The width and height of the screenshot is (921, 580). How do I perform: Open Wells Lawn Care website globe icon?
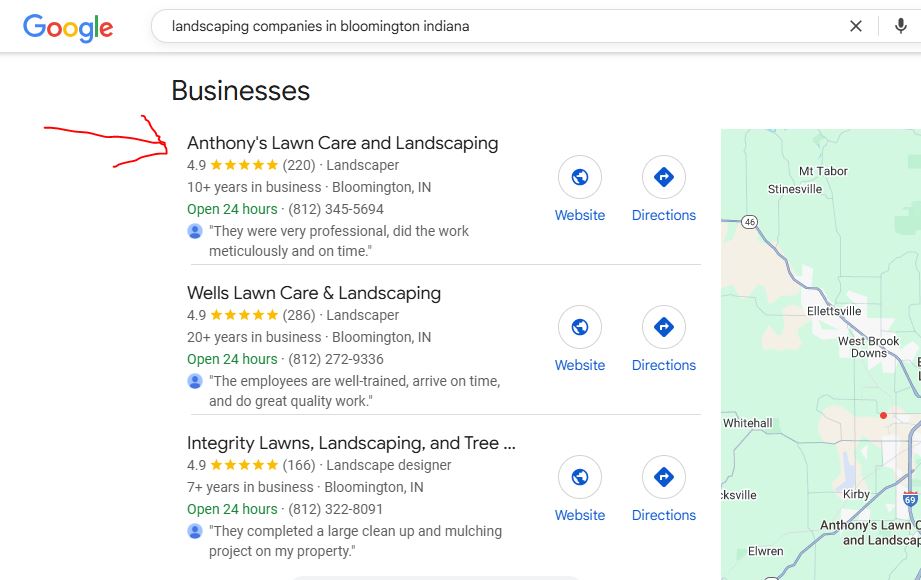tap(580, 328)
